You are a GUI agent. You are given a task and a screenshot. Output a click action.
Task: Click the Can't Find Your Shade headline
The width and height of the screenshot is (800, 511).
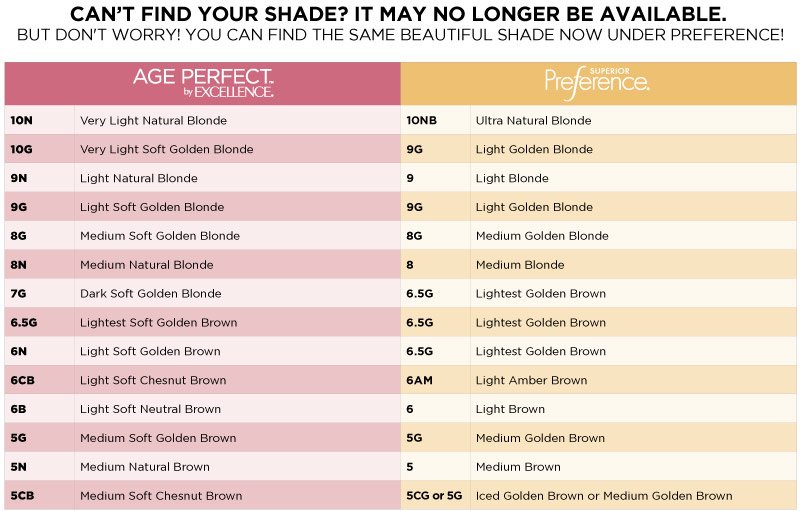point(398,14)
